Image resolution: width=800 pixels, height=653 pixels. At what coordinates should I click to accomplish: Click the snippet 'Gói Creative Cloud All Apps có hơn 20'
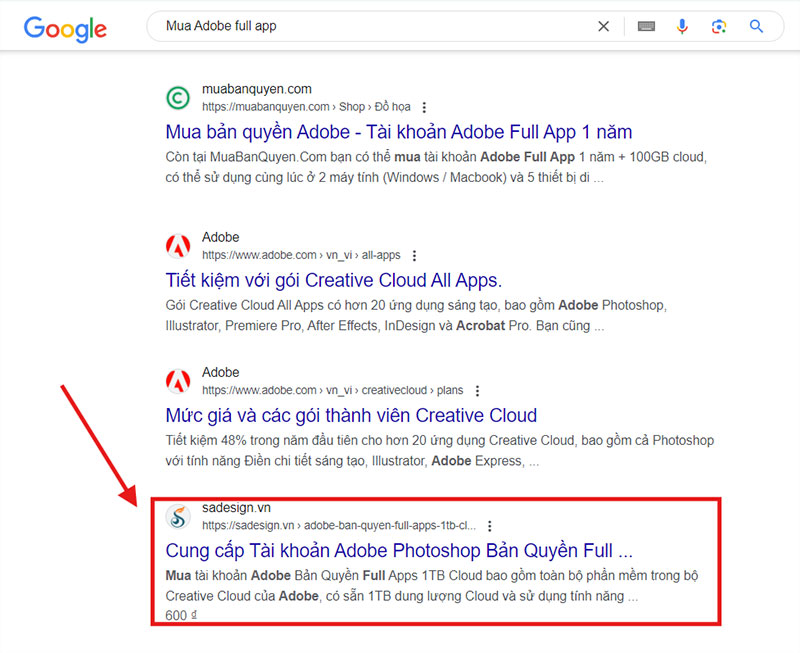pyautogui.click(x=276, y=305)
